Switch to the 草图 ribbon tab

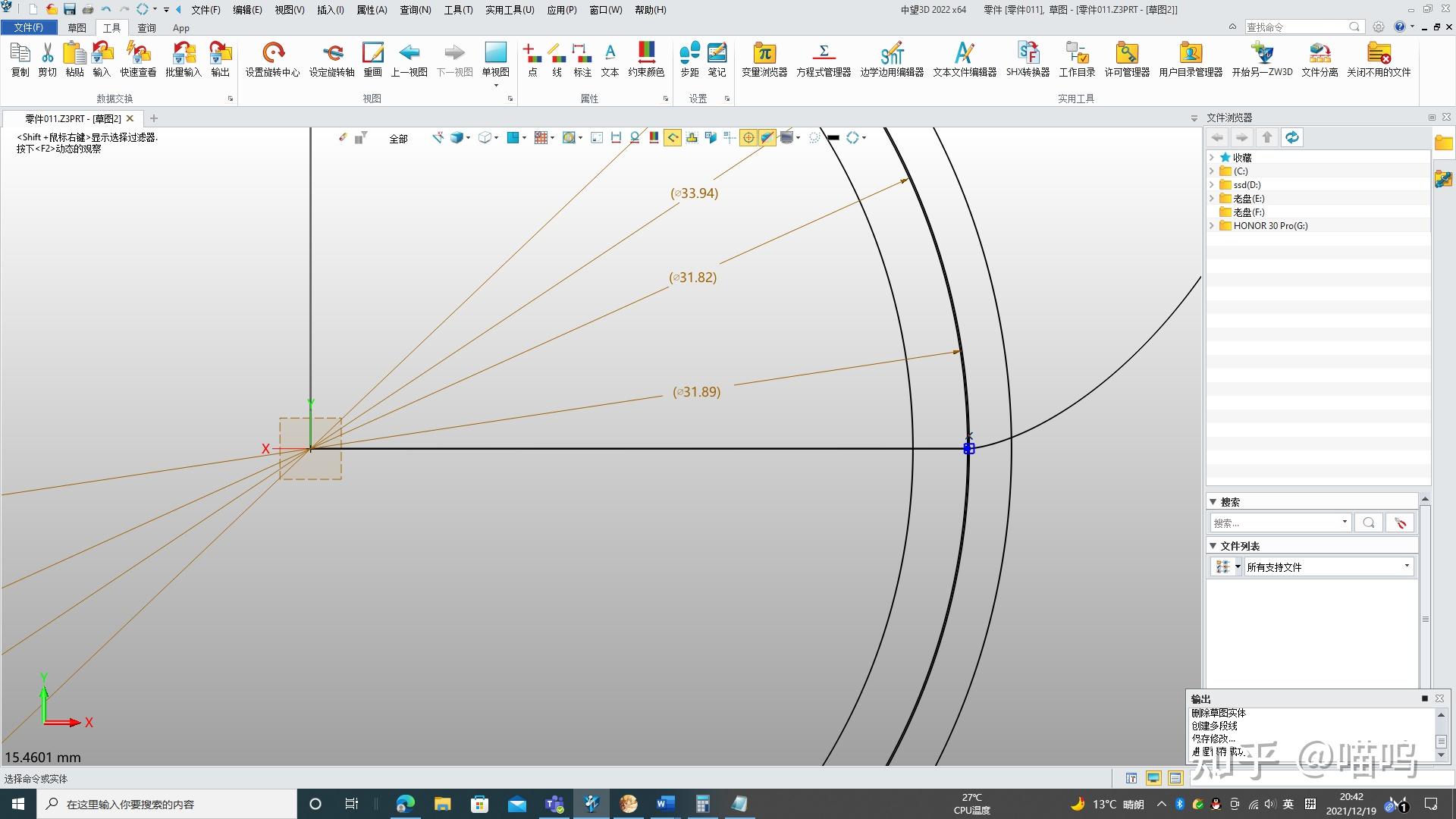click(x=77, y=28)
